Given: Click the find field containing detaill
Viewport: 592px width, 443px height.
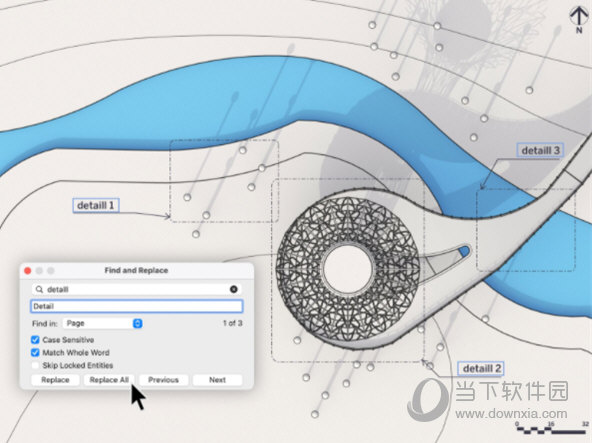Looking at the screenshot, I should coord(137,289).
